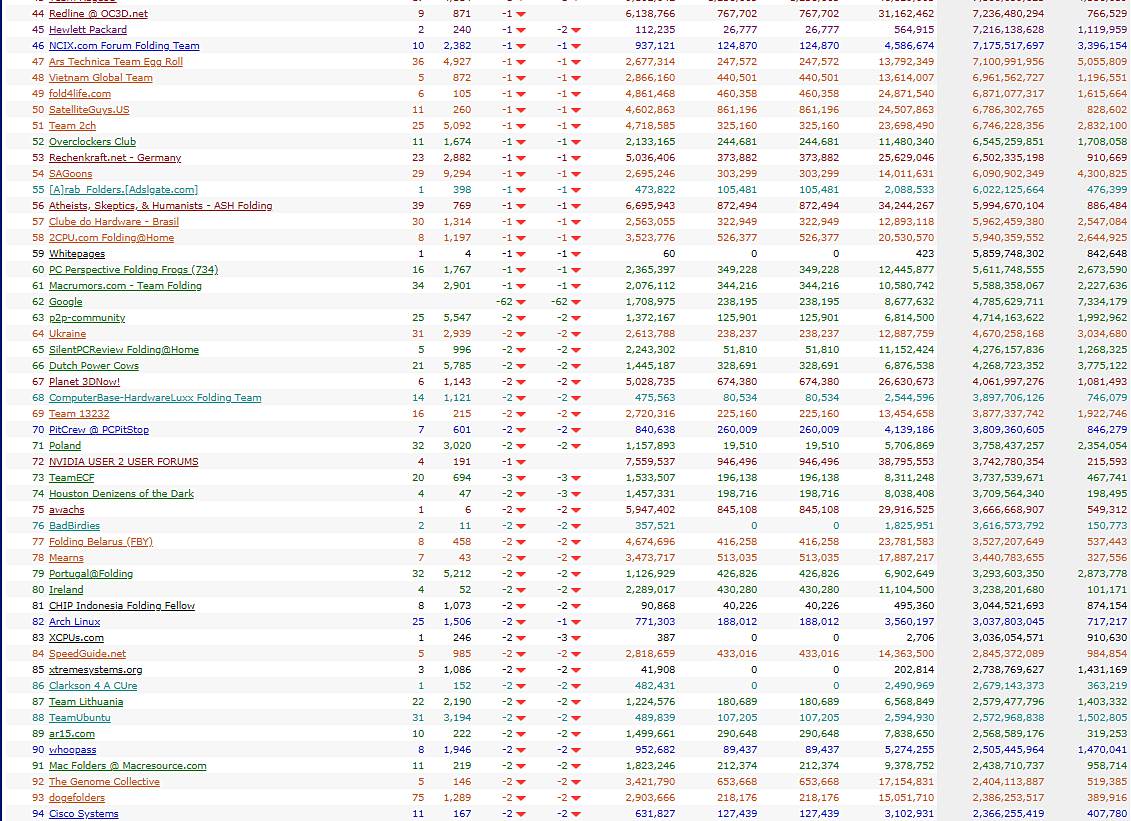Select Vietnam Global Team link
The width and height of the screenshot is (1131, 821).
[101, 78]
